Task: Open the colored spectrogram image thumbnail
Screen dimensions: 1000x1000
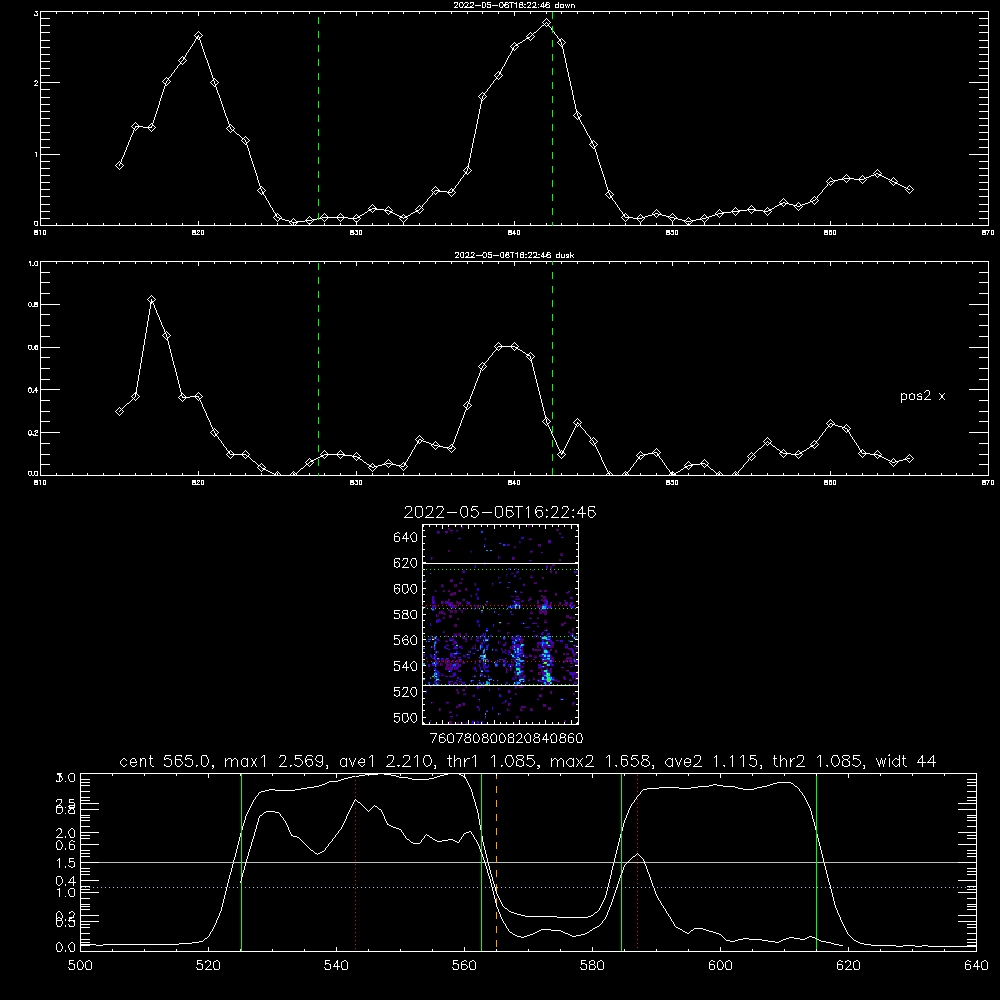Action: pyautogui.click(x=500, y=624)
